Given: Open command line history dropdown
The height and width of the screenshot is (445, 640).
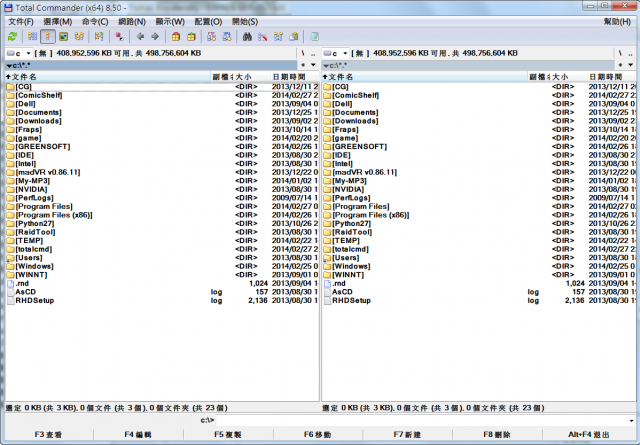Looking at the screenshot, I should (631, 420).
